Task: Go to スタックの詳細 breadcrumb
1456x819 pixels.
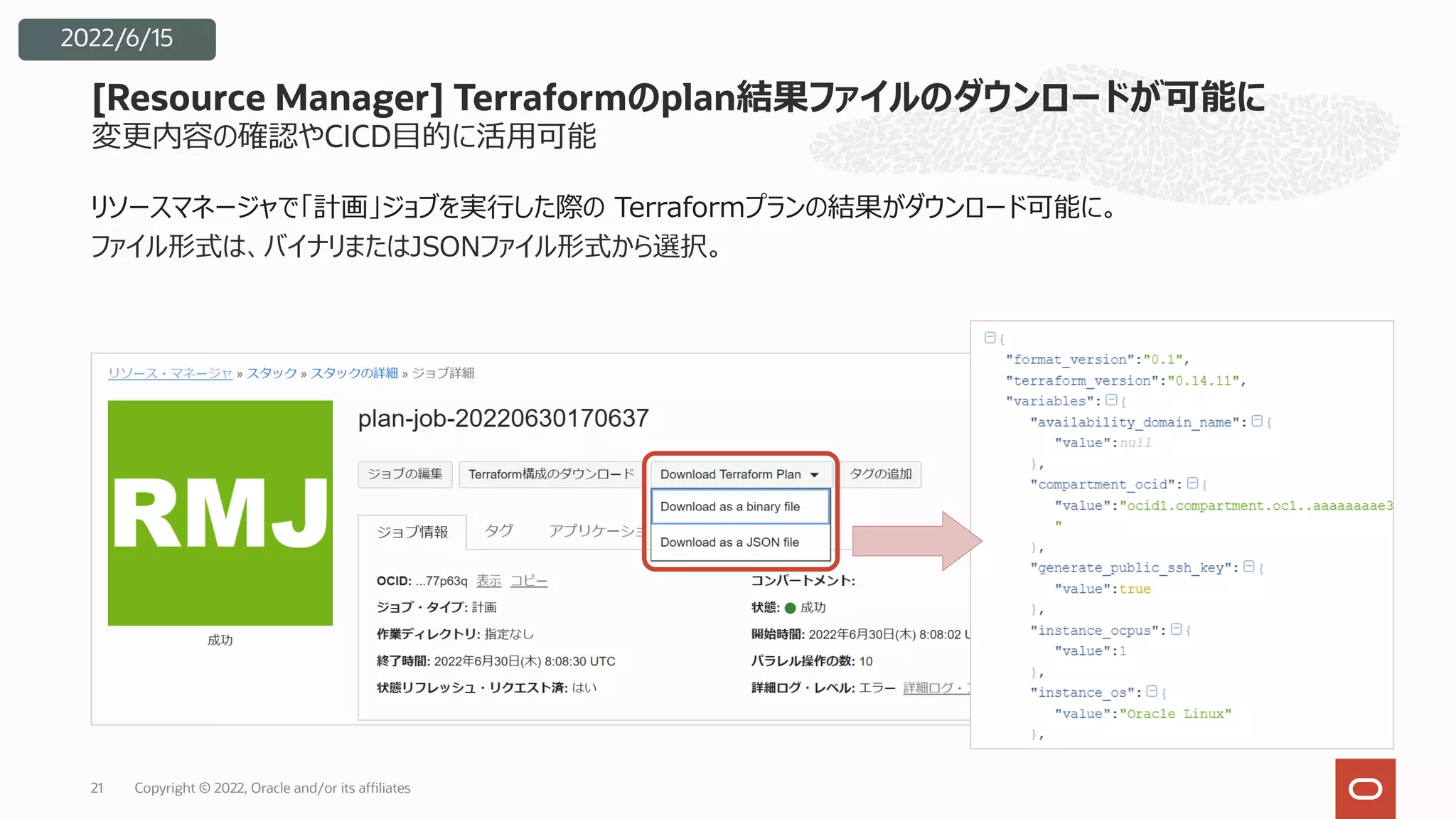Action: point(354,373)
